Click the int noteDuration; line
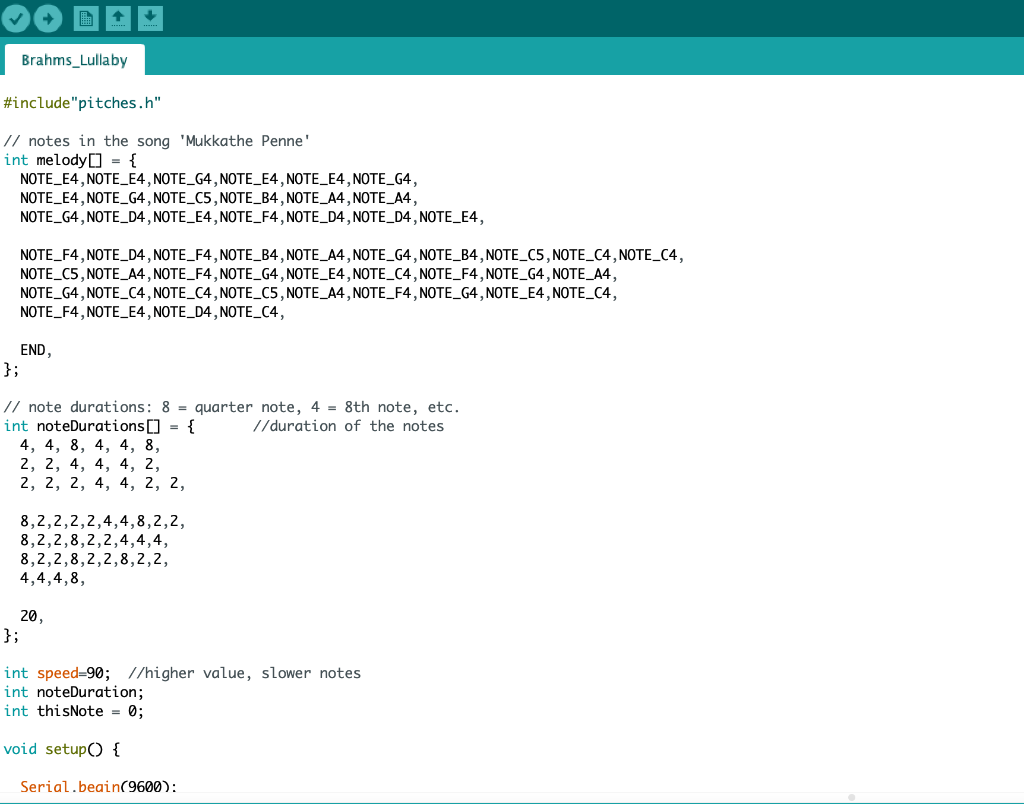The image size is (1024, 804). click(x=74, y=692)
